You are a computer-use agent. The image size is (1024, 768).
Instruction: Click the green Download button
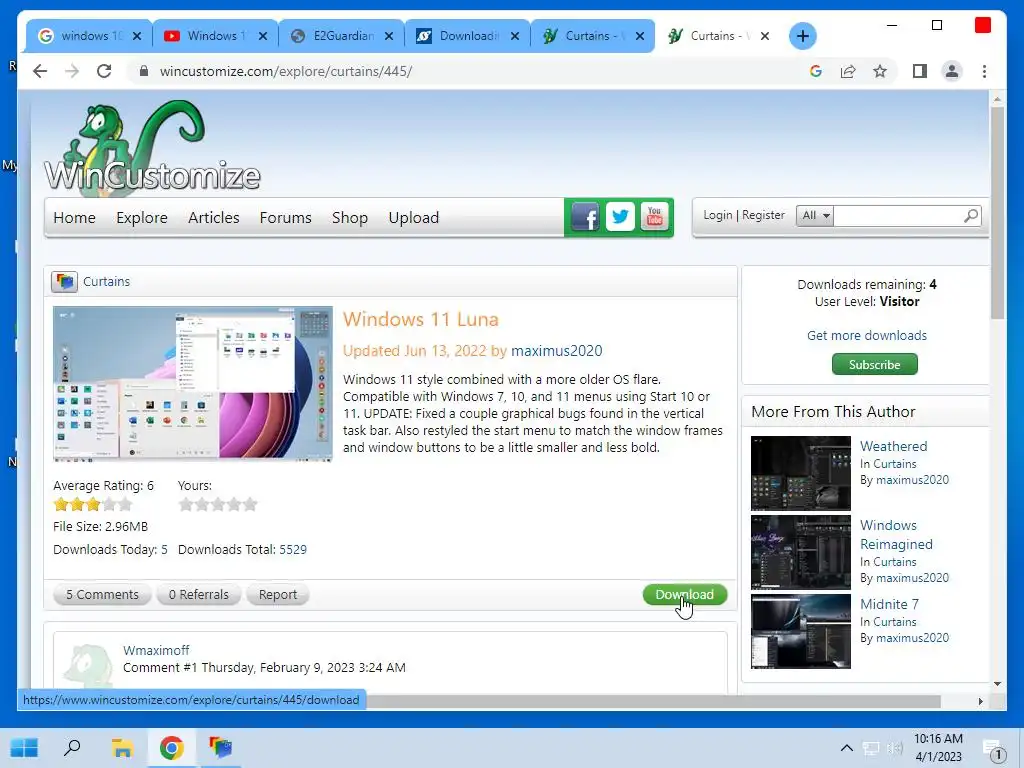click(x=684, y=594)
